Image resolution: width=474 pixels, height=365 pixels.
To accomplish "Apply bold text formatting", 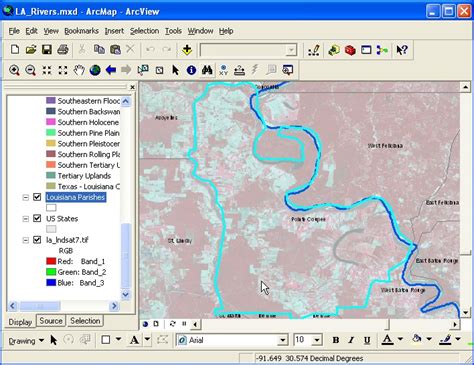I will coord(336,340).
